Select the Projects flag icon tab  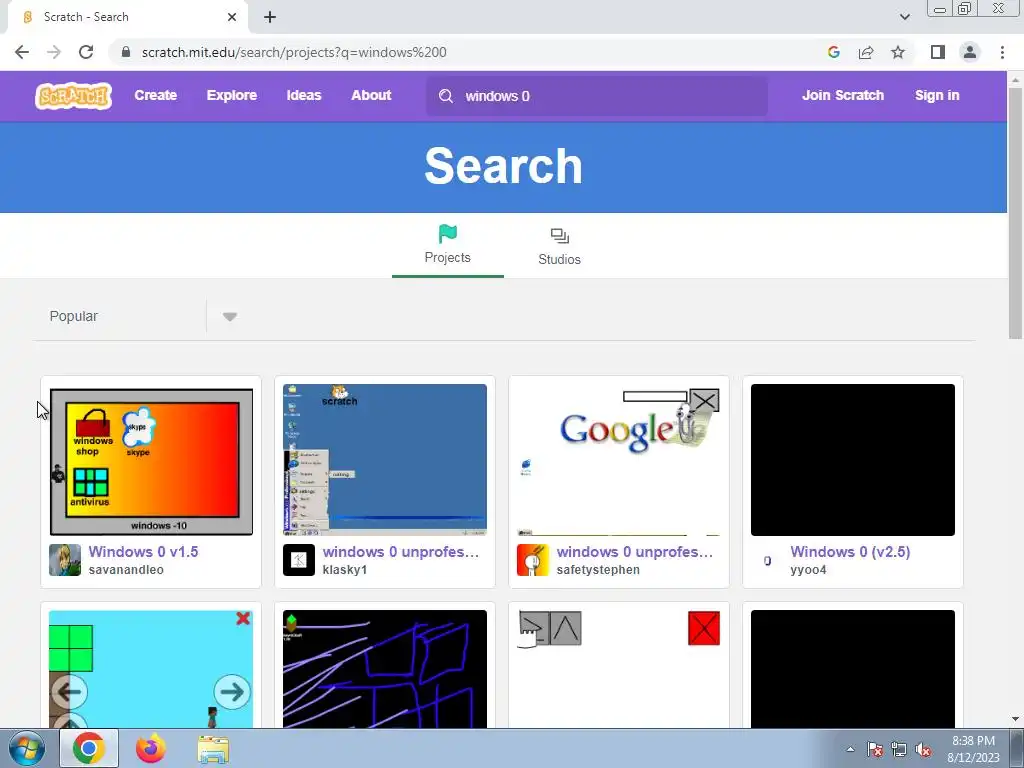point(447,245)
